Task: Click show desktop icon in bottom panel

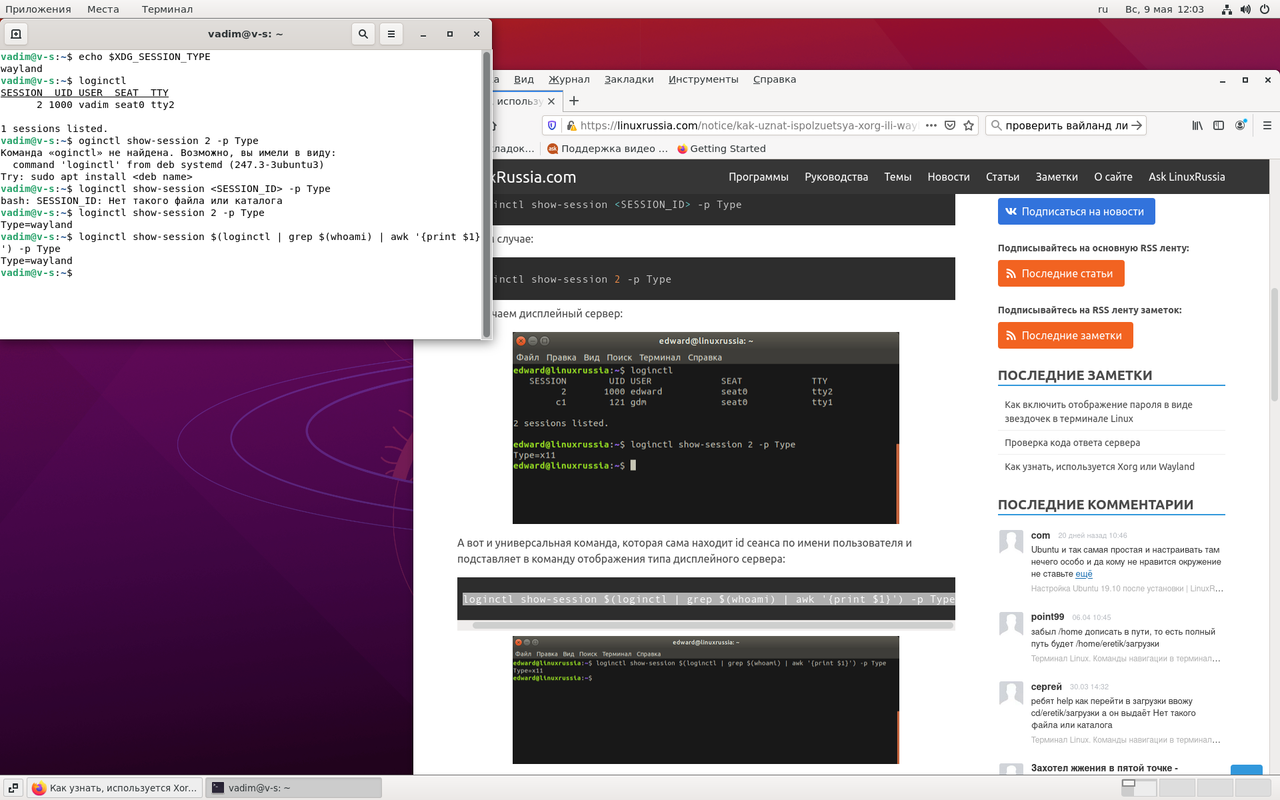Action: [14, 788]
